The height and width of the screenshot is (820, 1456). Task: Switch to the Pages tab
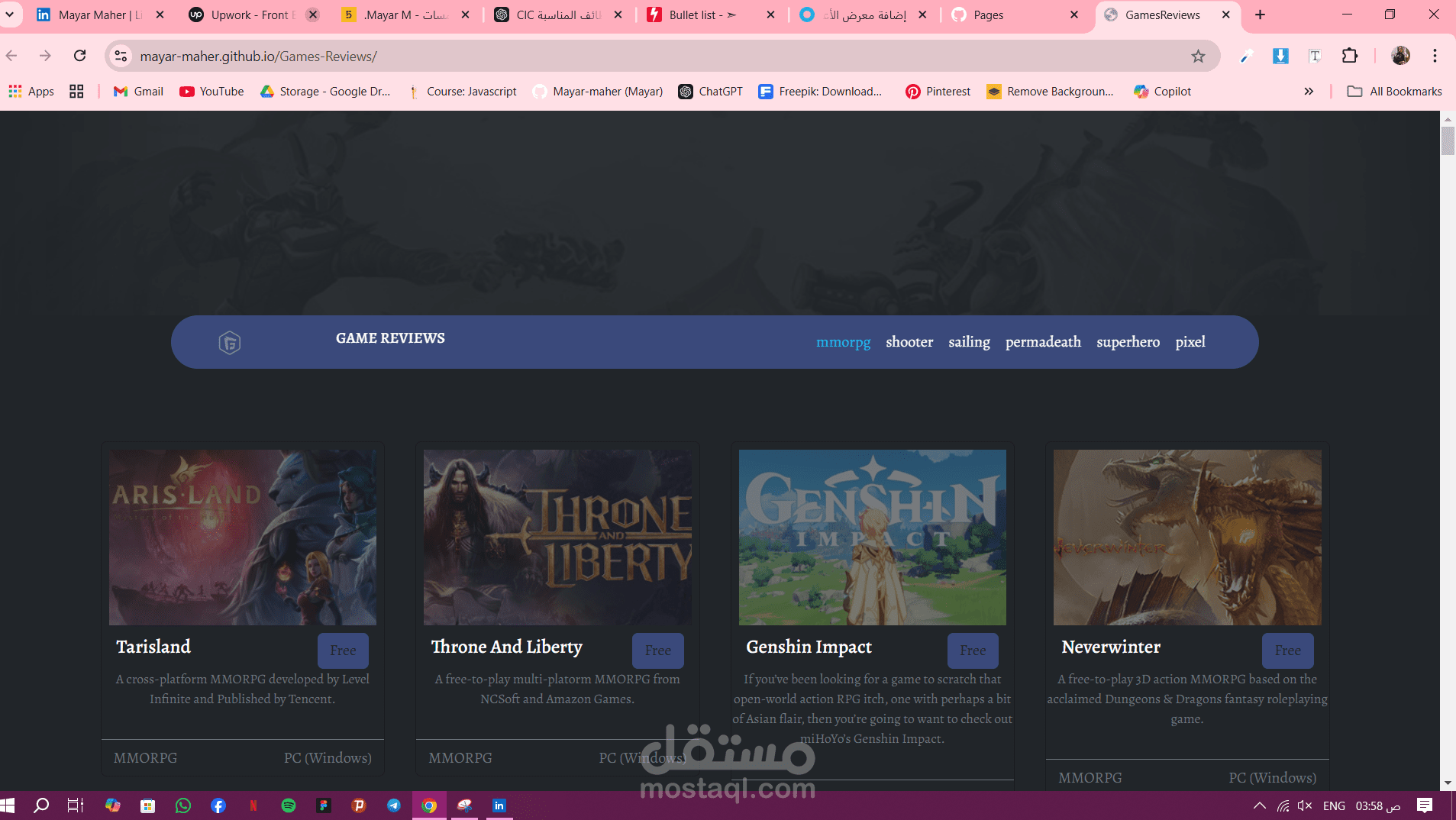point(1015,15)
